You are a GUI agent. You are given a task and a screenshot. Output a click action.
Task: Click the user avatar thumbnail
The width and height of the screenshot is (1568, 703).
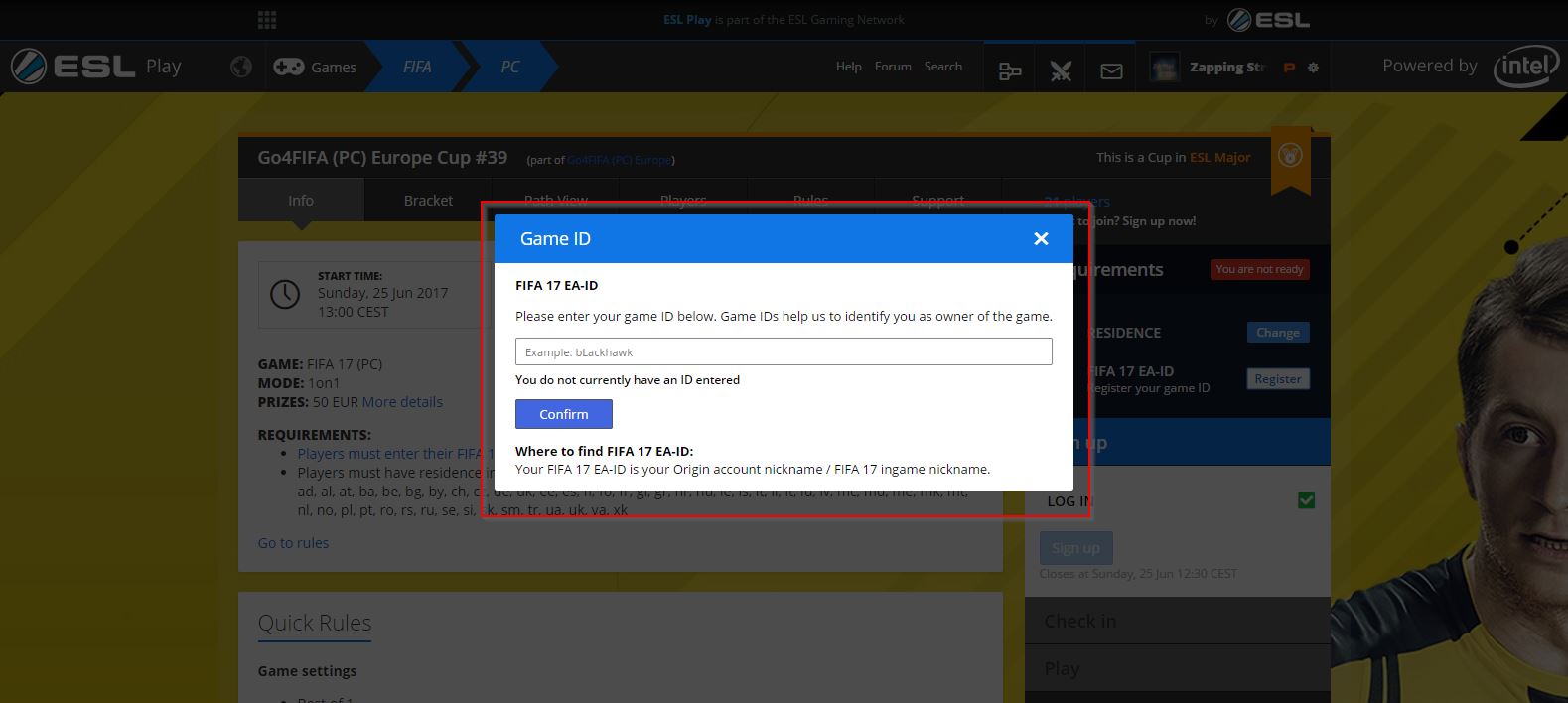pos(1164,68)
